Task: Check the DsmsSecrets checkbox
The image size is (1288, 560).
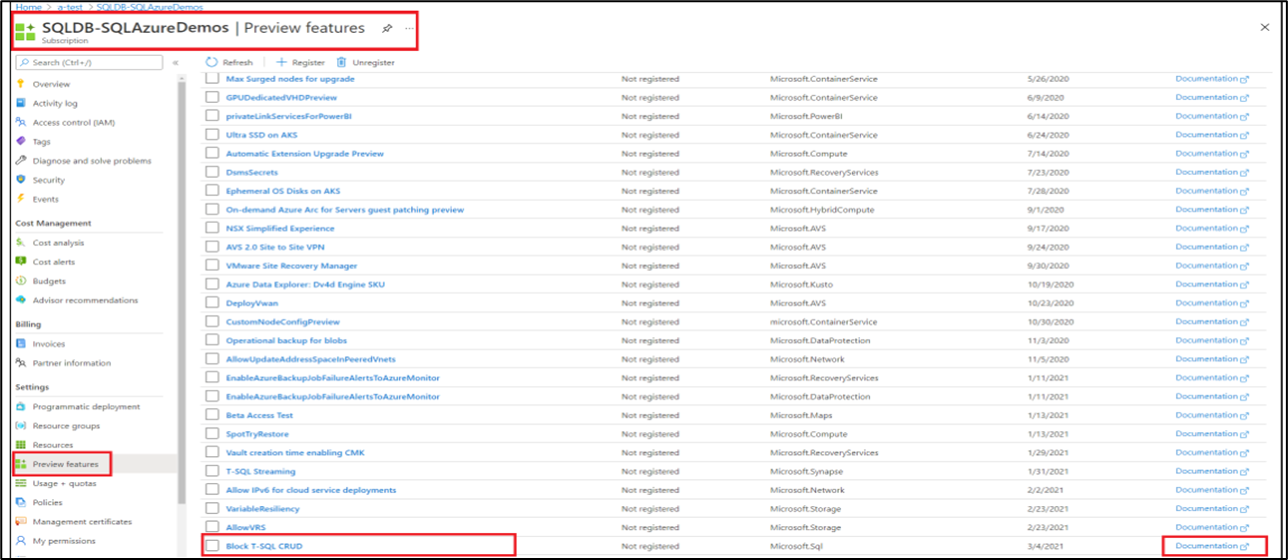Action: 212,172
